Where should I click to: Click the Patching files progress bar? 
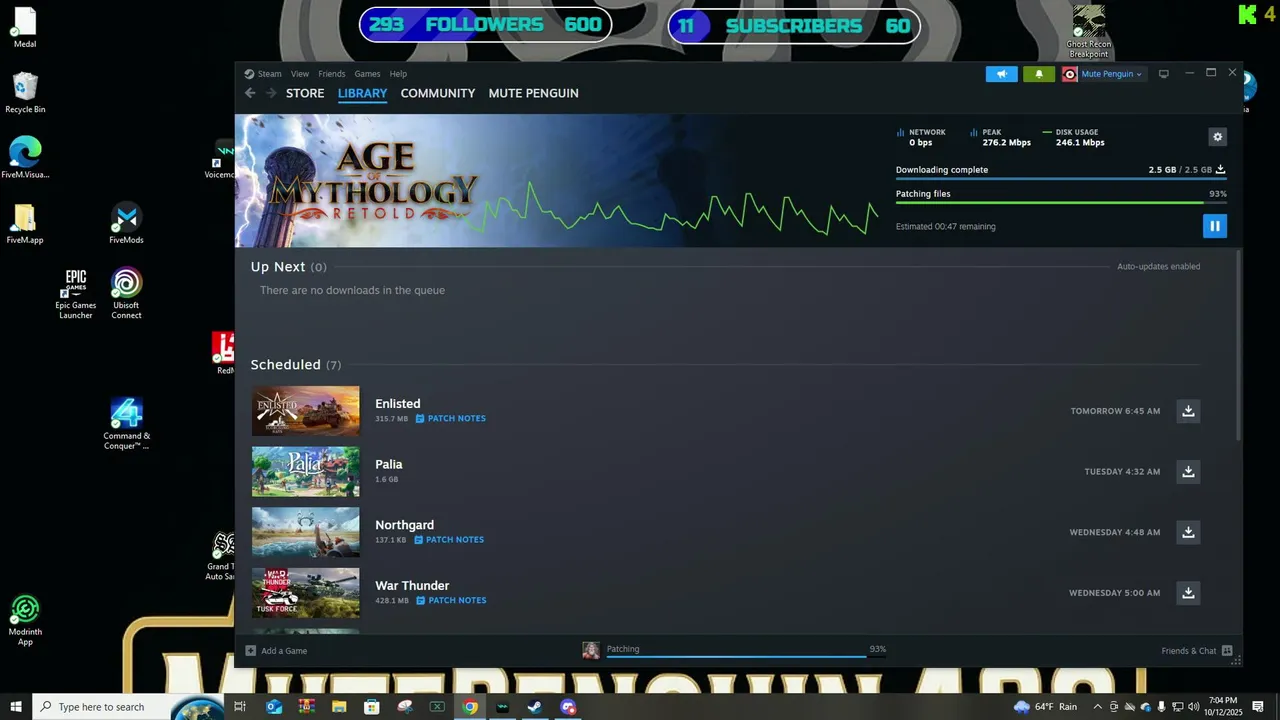coord(1061,203)
